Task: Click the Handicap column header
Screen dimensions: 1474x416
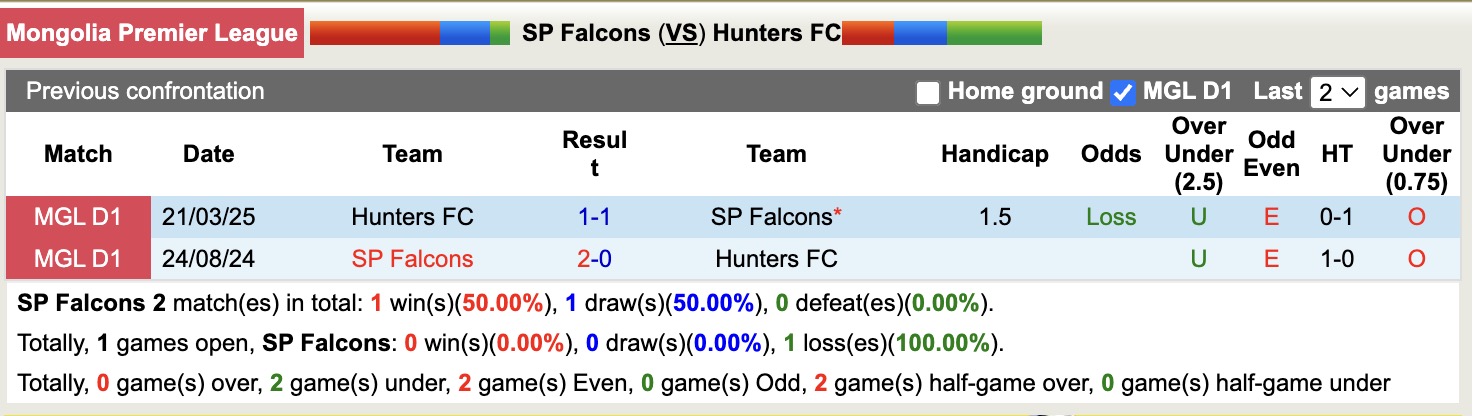Action: click(994, 154)
